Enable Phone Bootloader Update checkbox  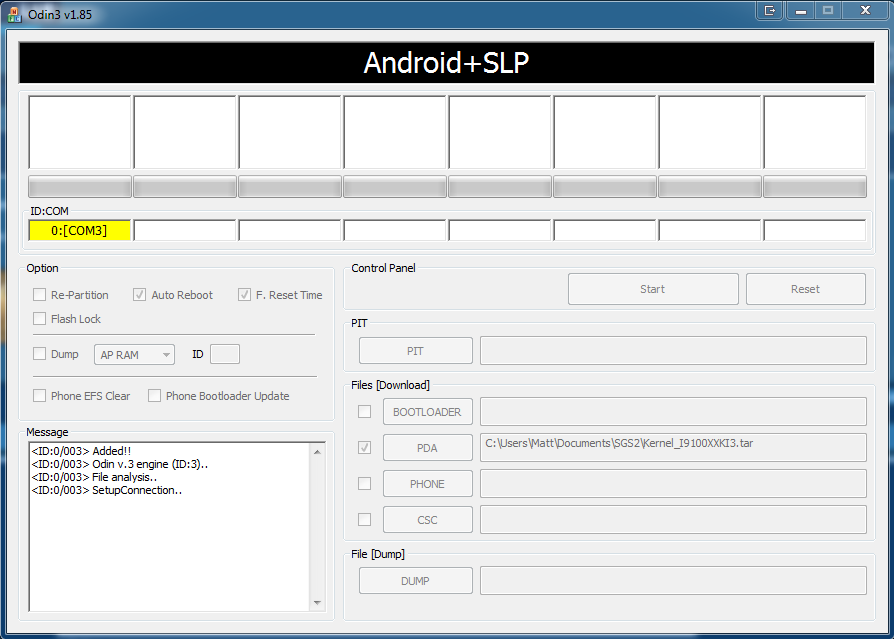click(154, 396)
